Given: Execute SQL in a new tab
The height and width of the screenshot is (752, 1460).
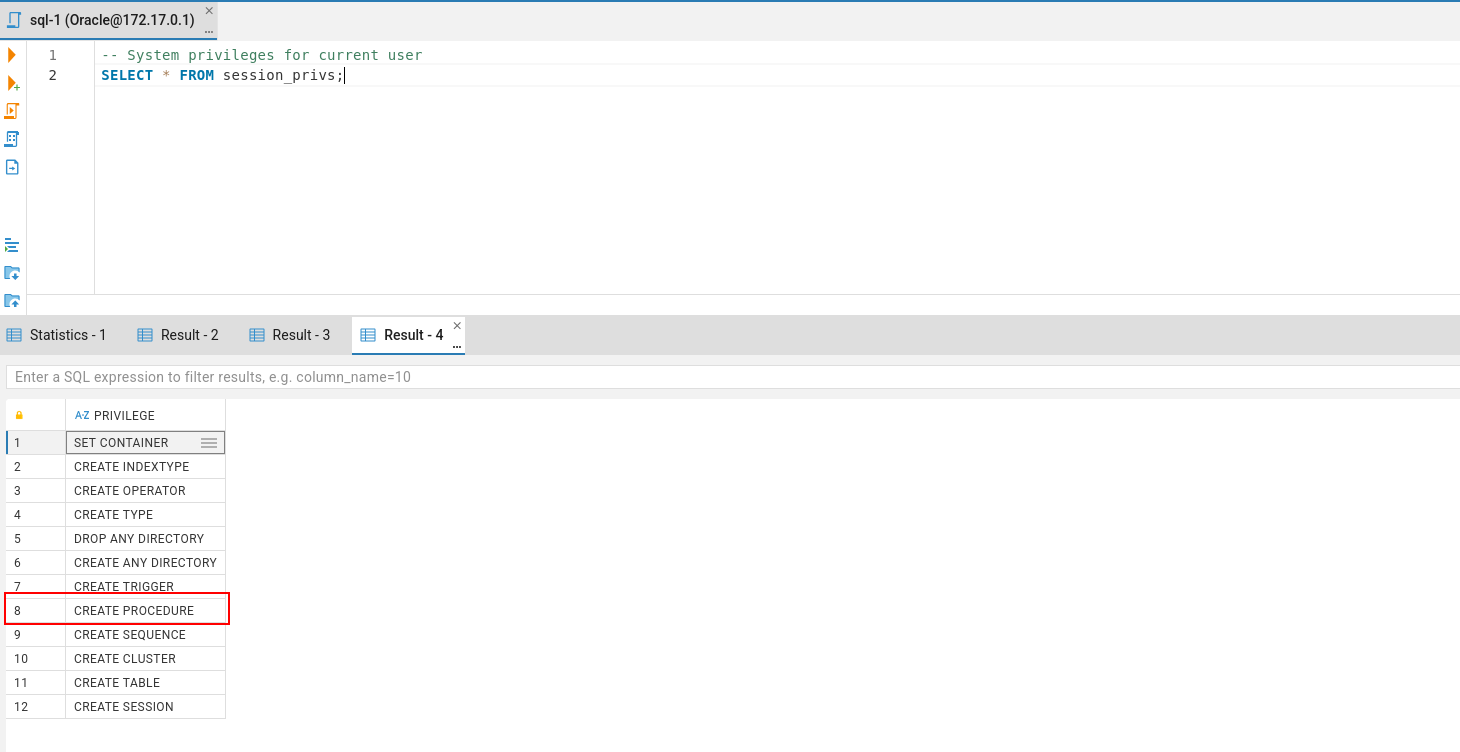Looking at the screenshot, I should 13,83.
